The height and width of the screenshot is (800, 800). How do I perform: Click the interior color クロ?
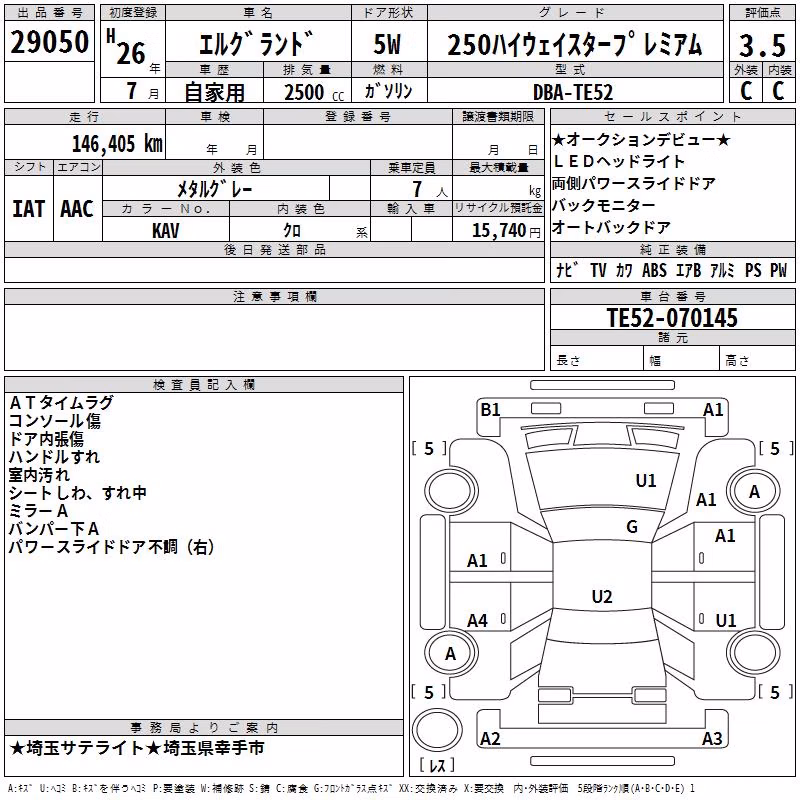(x=292, y=231)
